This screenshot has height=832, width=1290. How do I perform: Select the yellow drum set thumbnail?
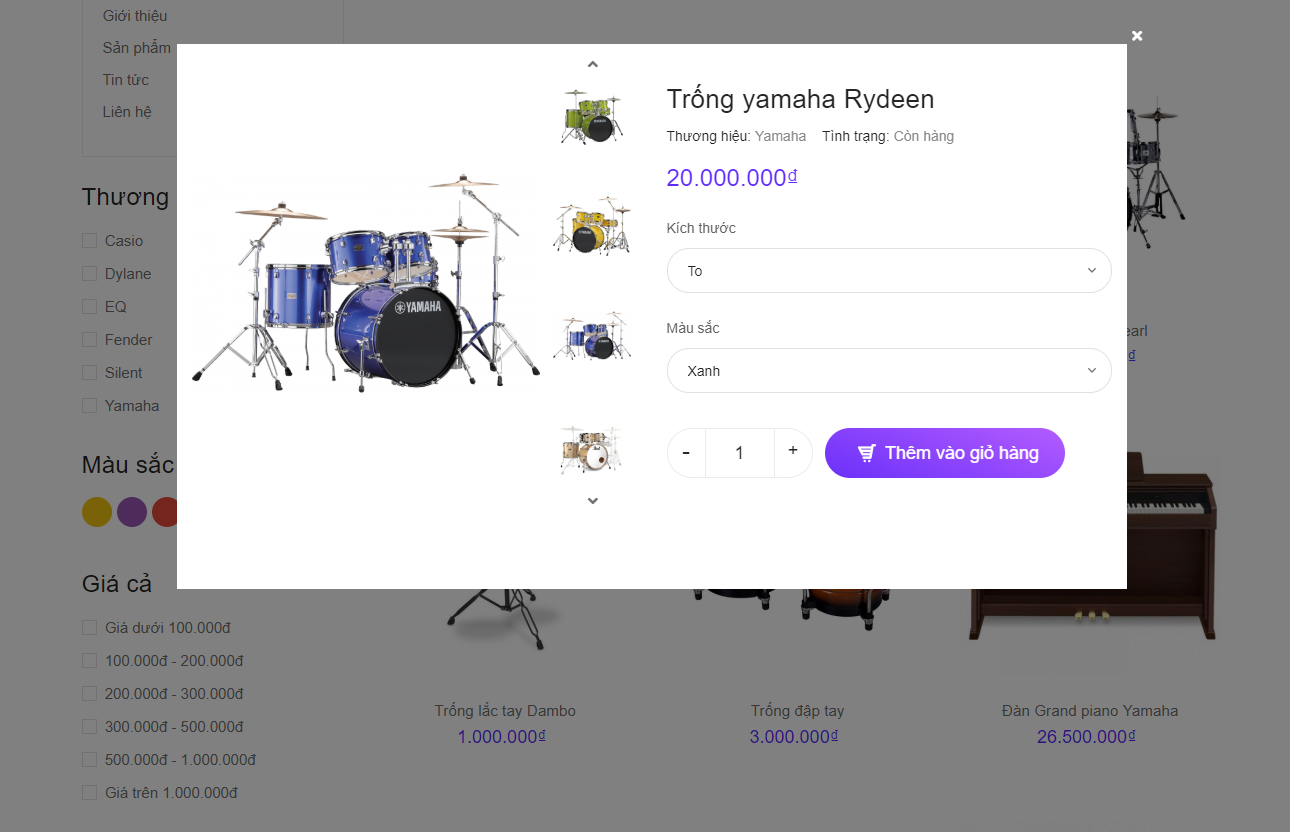[593, 226]
